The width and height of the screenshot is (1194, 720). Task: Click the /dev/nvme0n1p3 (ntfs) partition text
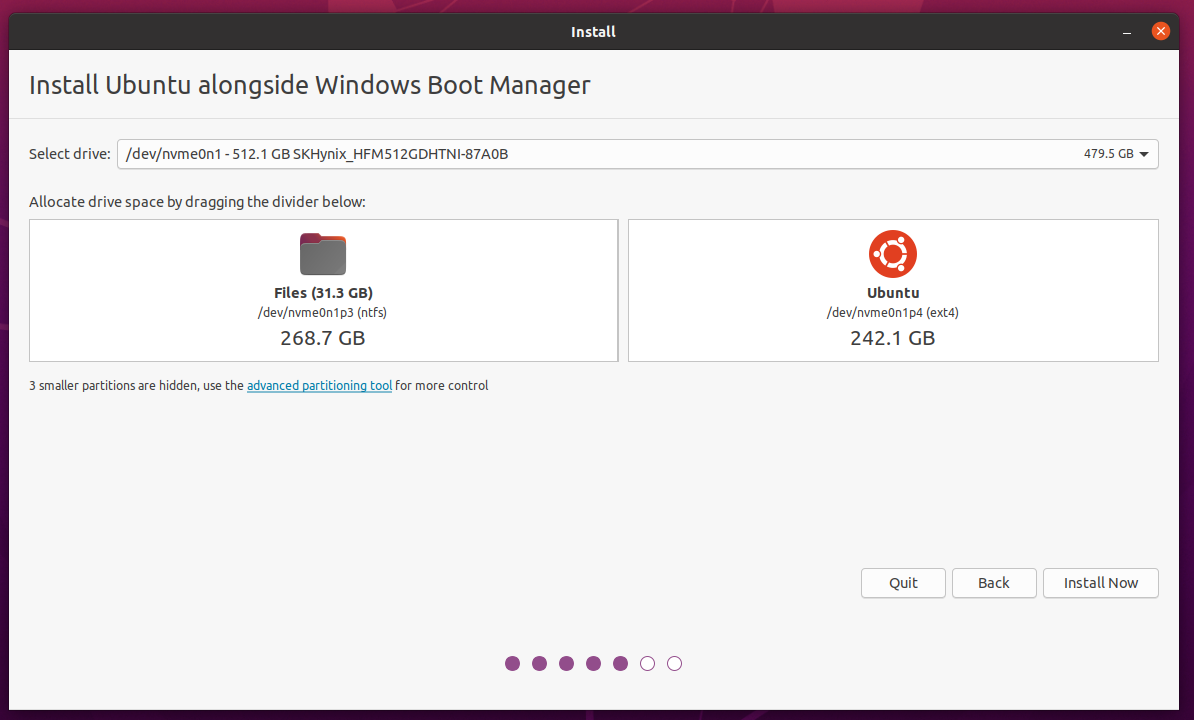coord(322,313)
